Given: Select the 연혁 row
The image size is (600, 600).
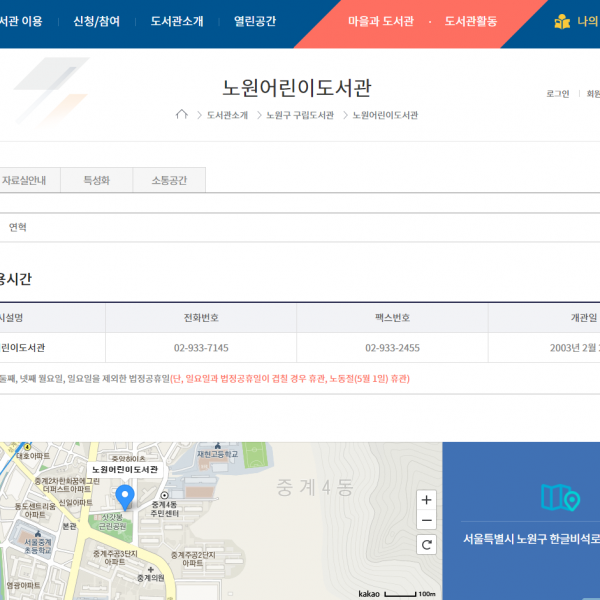Looking at the screenshot, I should tap(18, 227).
